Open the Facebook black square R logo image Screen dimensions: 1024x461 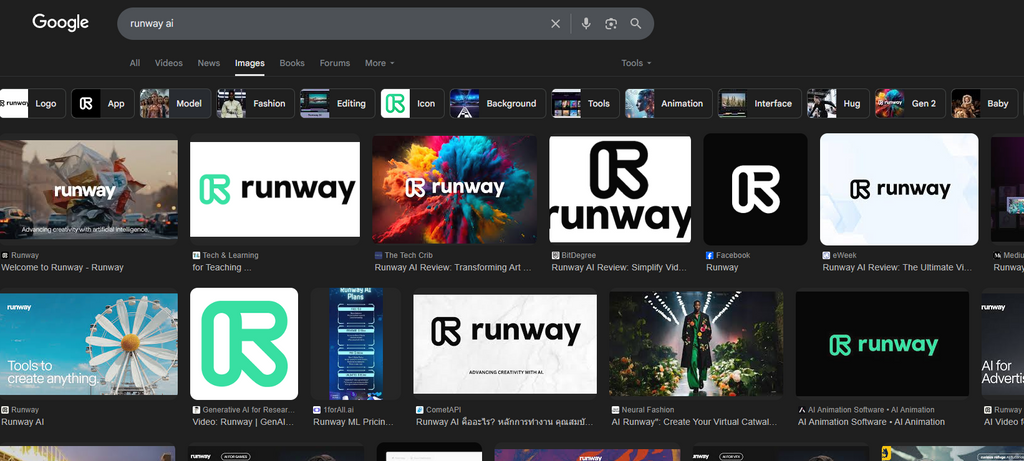pyautogui.click(x=756, y=189)
